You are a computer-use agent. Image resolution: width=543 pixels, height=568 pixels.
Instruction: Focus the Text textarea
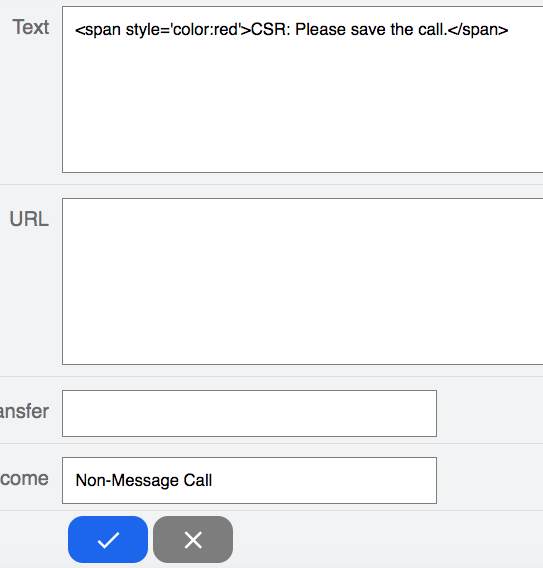[302, 89]
